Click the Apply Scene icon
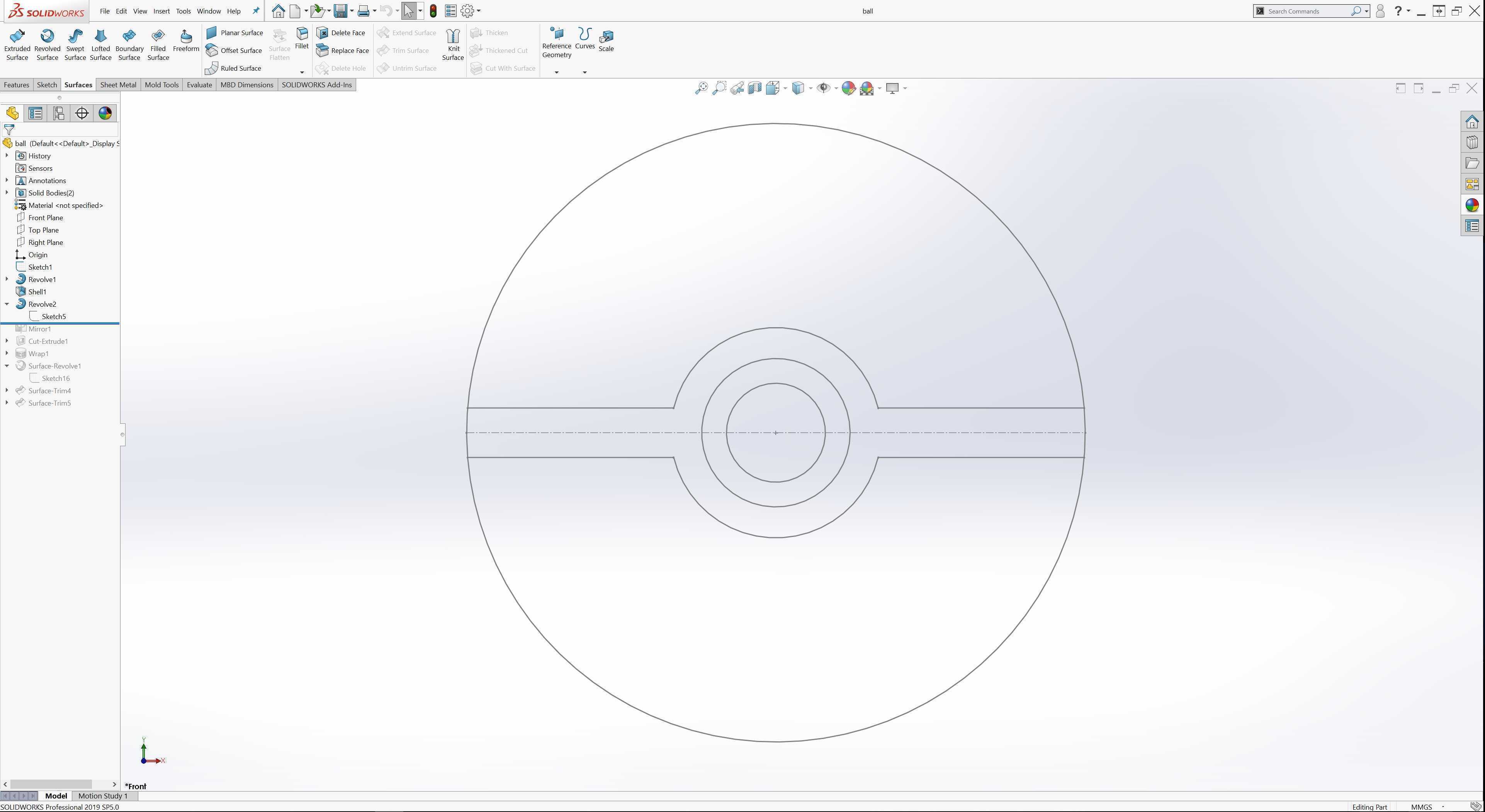 click(867, 88)
